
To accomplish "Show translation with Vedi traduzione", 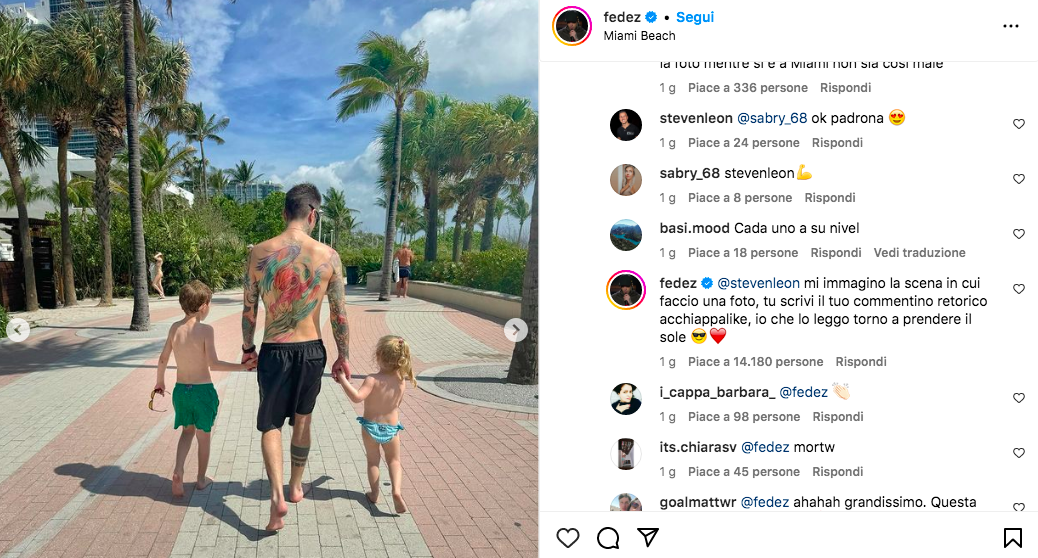I will tap(920, 253).
